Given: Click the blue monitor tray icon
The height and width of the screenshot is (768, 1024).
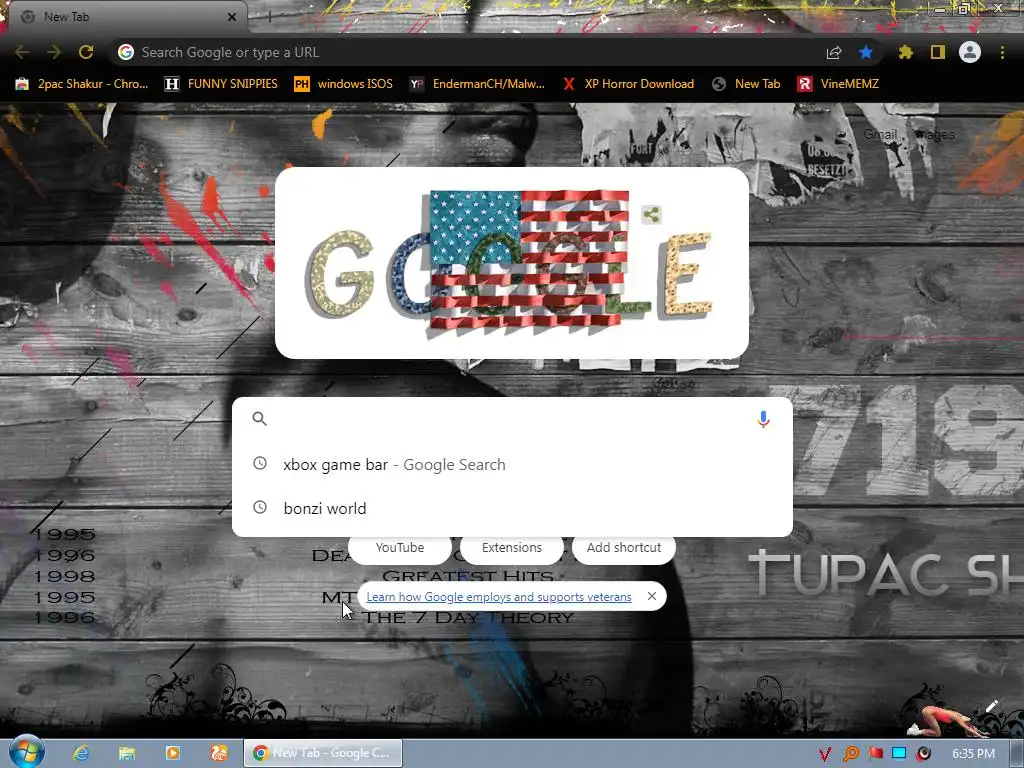Looking at the screenshot, I should [x=899, y=754].
